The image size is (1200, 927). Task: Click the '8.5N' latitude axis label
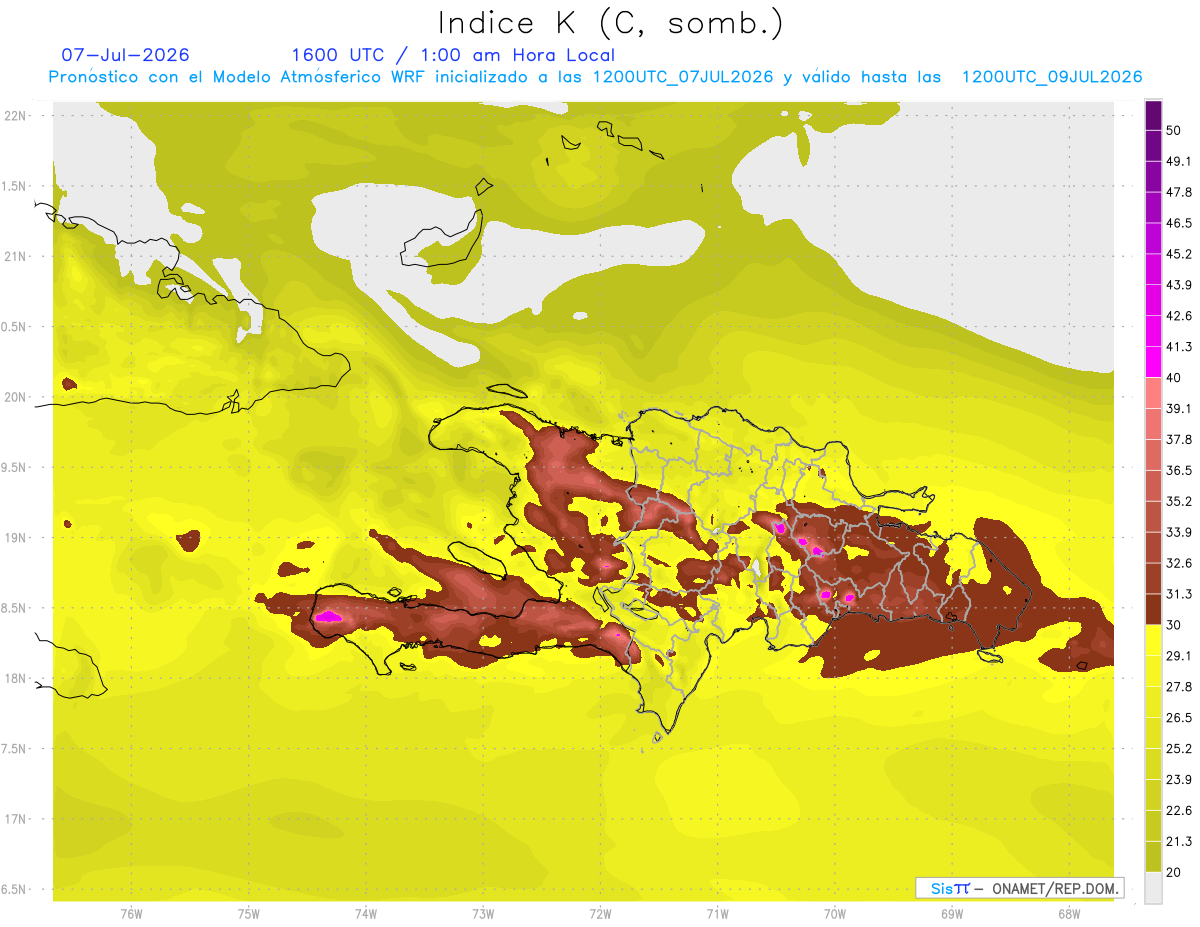pyautogui.click(x=14, y=608)
